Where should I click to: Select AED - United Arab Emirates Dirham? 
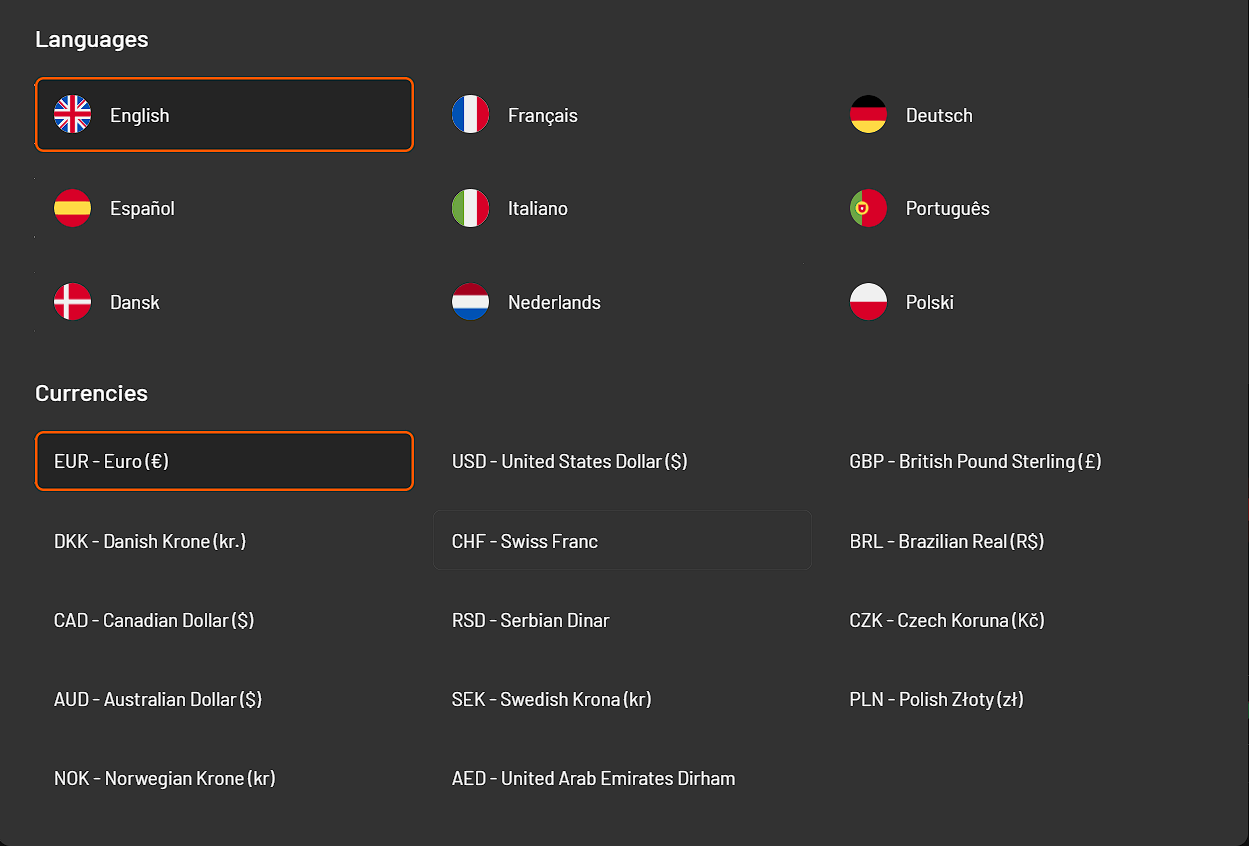[x=593, y=778]
